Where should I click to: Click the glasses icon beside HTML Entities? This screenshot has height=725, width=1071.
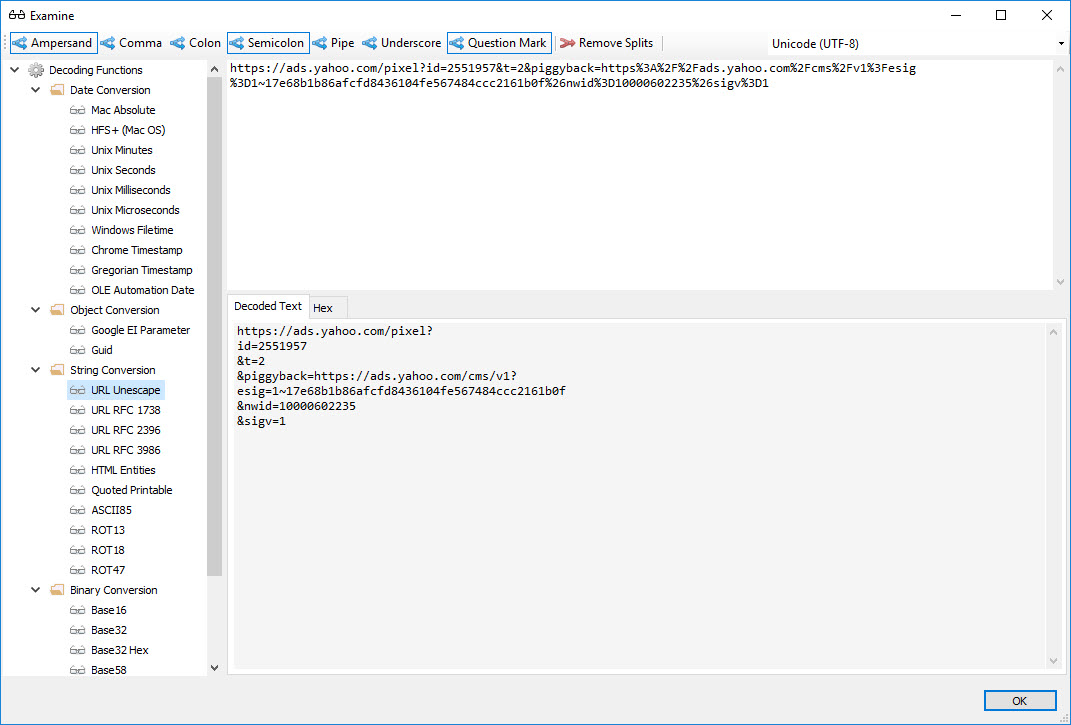pyautogui.click(x=78, y=470)
